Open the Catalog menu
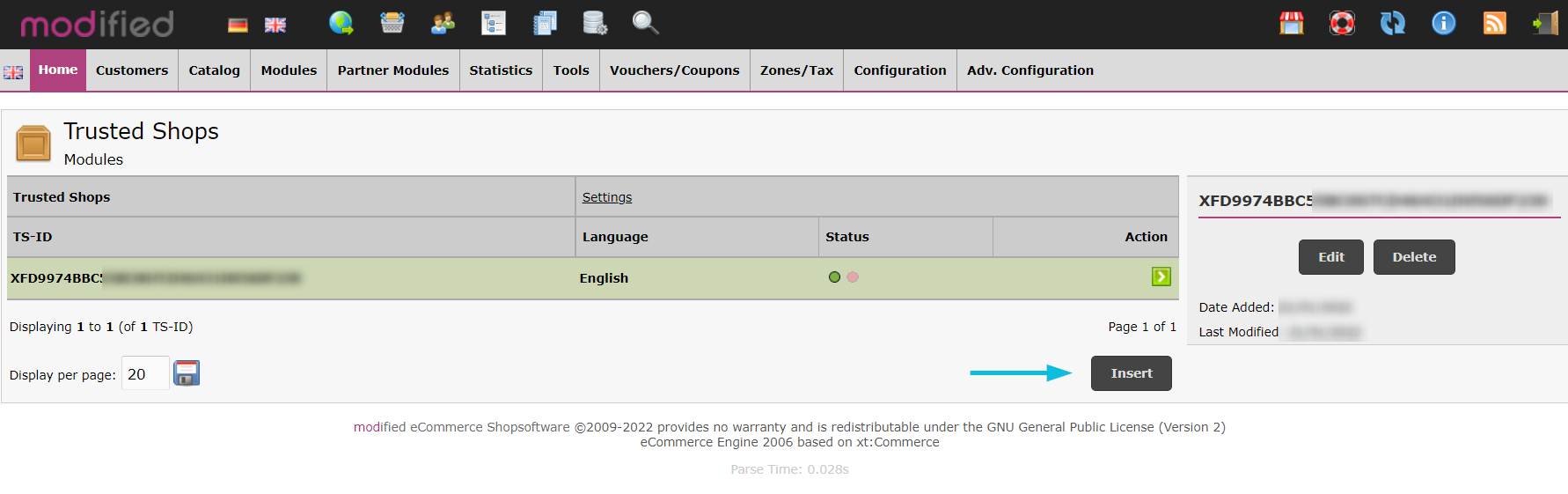The width and height of the screenshot is (1568, 494). pos(214,70)
